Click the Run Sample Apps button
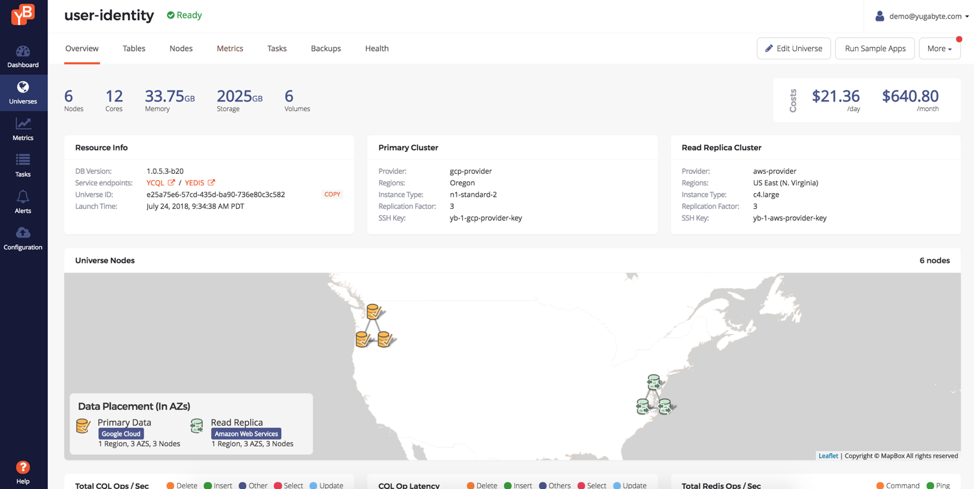The width and height of the screenshot is (974, 489). [875, 48]
